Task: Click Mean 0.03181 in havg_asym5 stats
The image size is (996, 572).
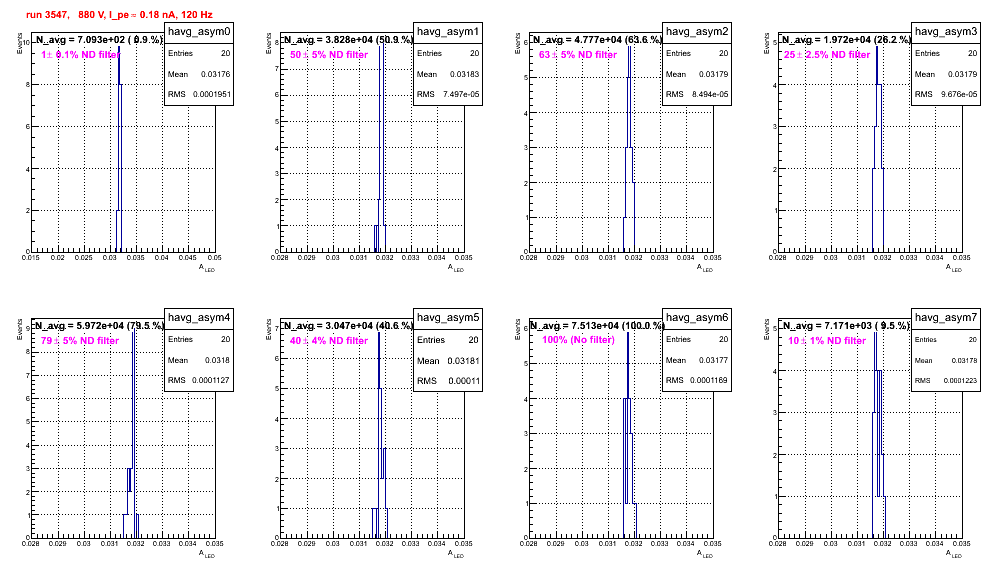Action: coord(448,360)
